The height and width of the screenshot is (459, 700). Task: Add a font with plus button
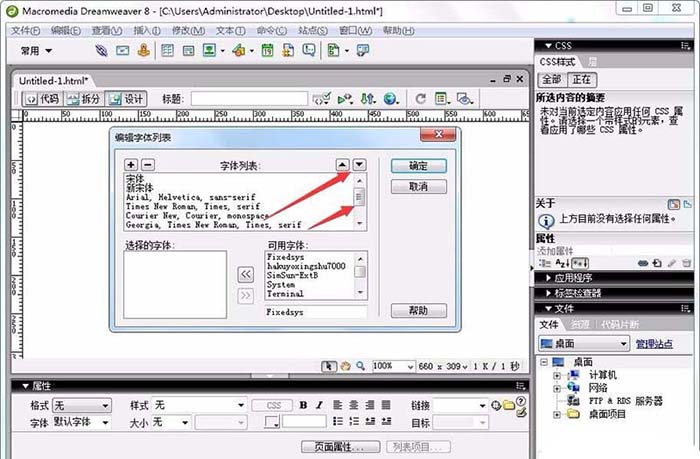(131, 165)
